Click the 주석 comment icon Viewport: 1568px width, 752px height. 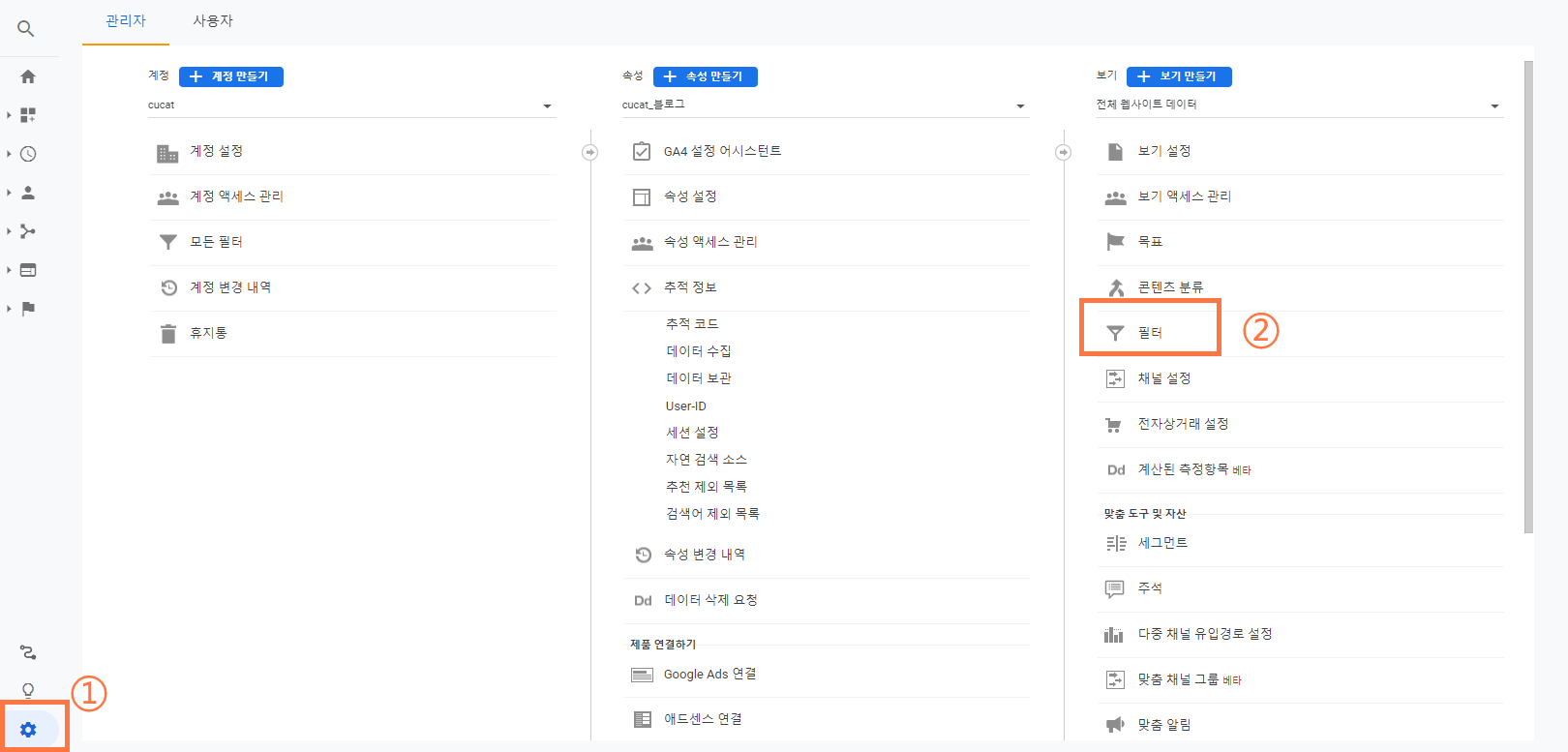coord(1115,588)
